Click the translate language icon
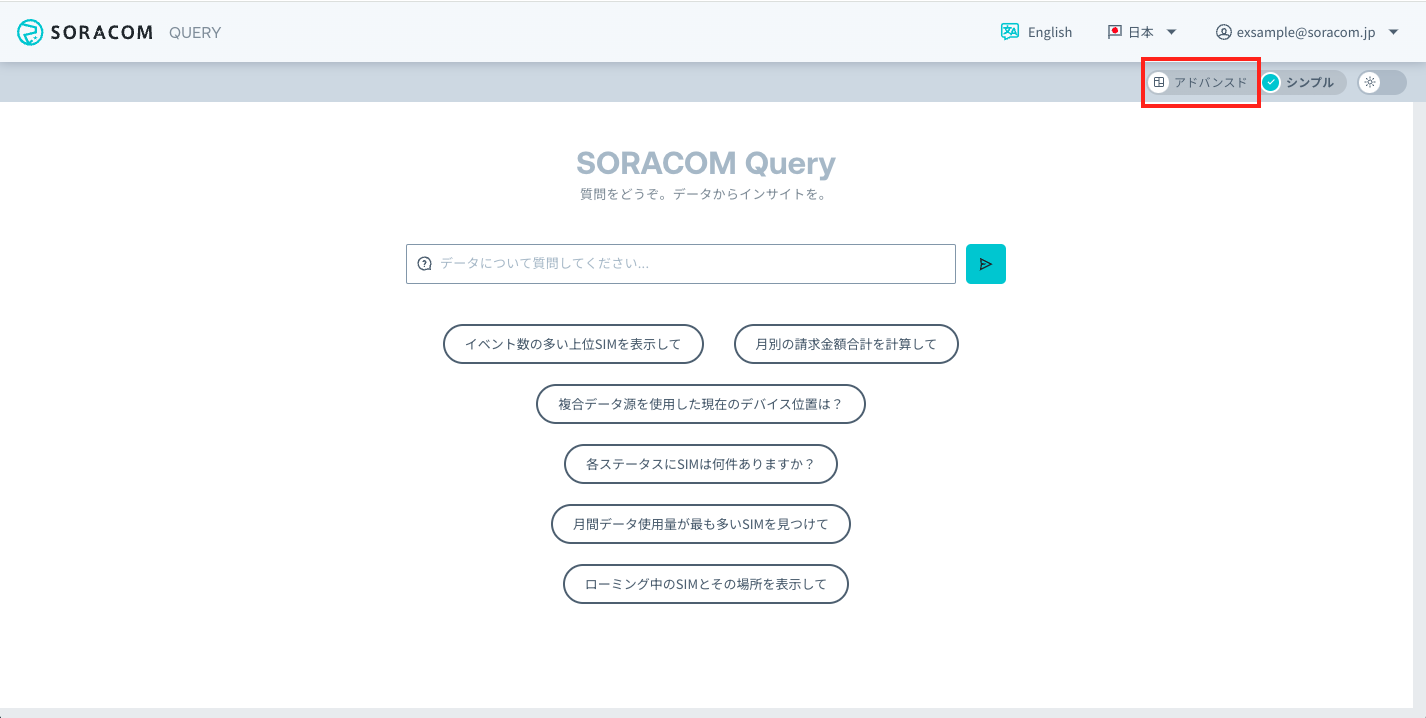 (x=1010, y=32)
